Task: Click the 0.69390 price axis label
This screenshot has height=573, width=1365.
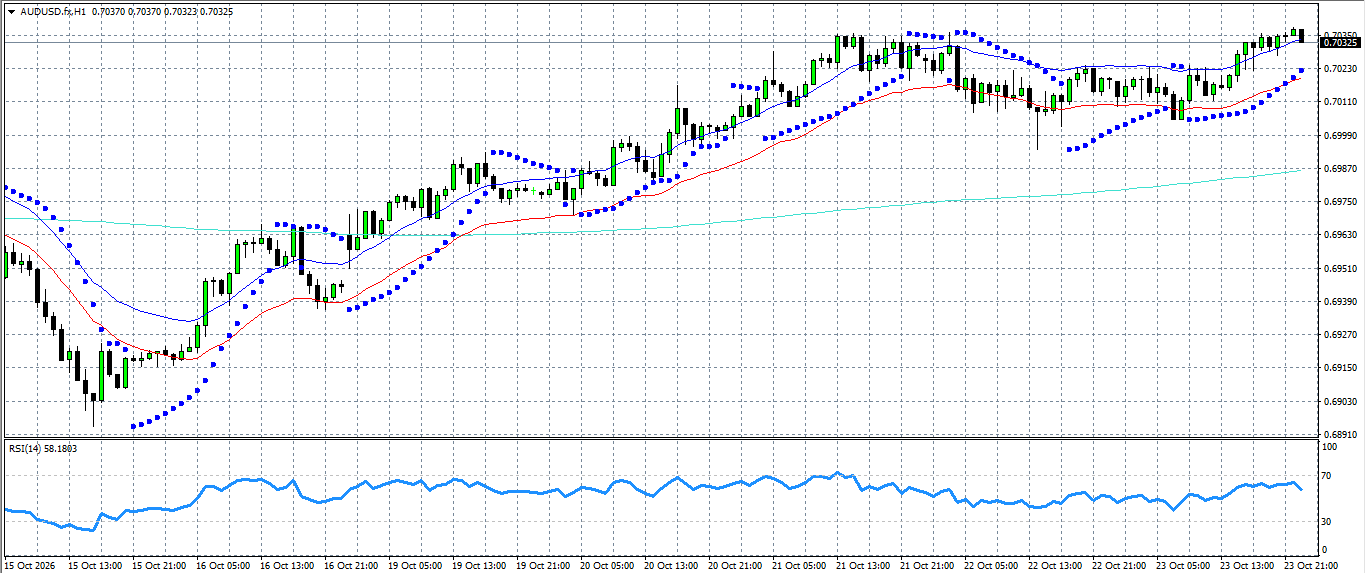Action: coord(1340,301)
